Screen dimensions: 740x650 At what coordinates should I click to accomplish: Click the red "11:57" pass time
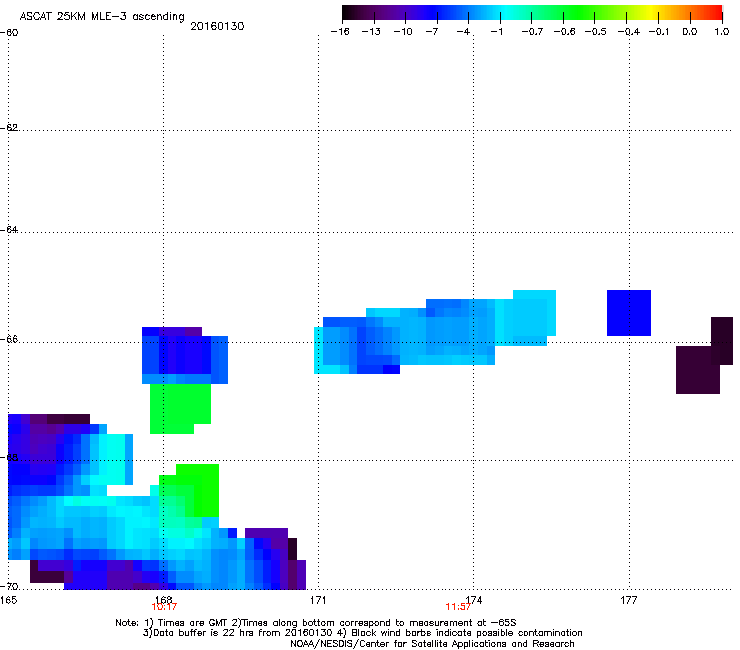tap(458, 607)
